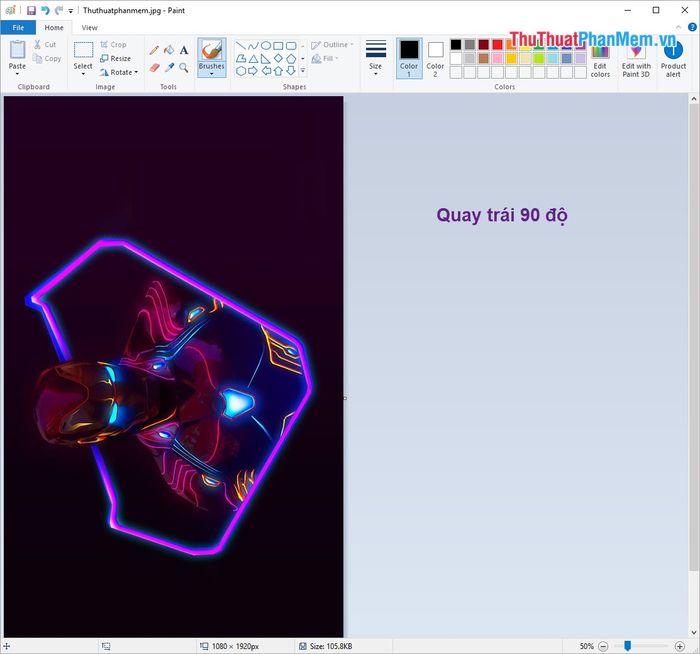Set Color 2 as active
The image size is (700, 654).
(x=435, y=58)
